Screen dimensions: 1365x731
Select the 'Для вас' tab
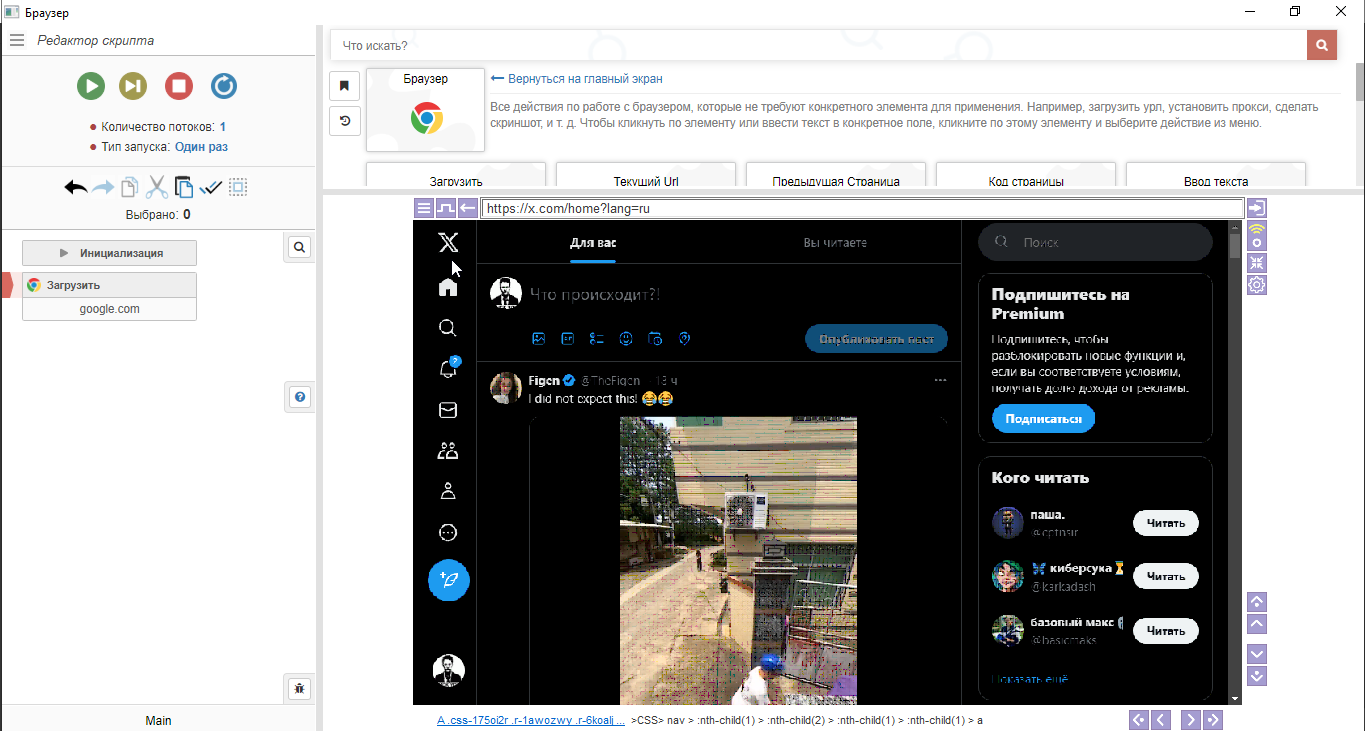click(x=592, y=243)
